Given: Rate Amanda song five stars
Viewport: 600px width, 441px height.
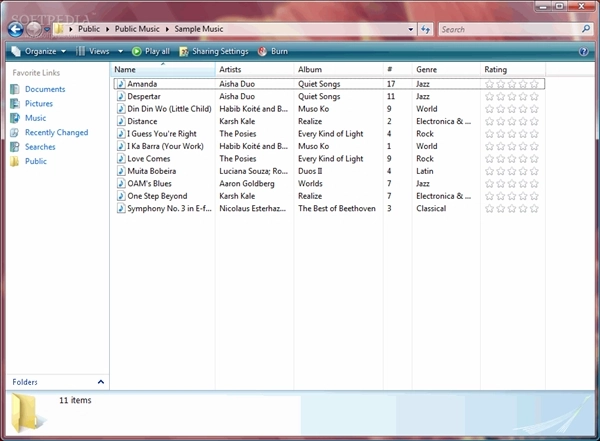Looking at the screenshot, I should point(534,85).
